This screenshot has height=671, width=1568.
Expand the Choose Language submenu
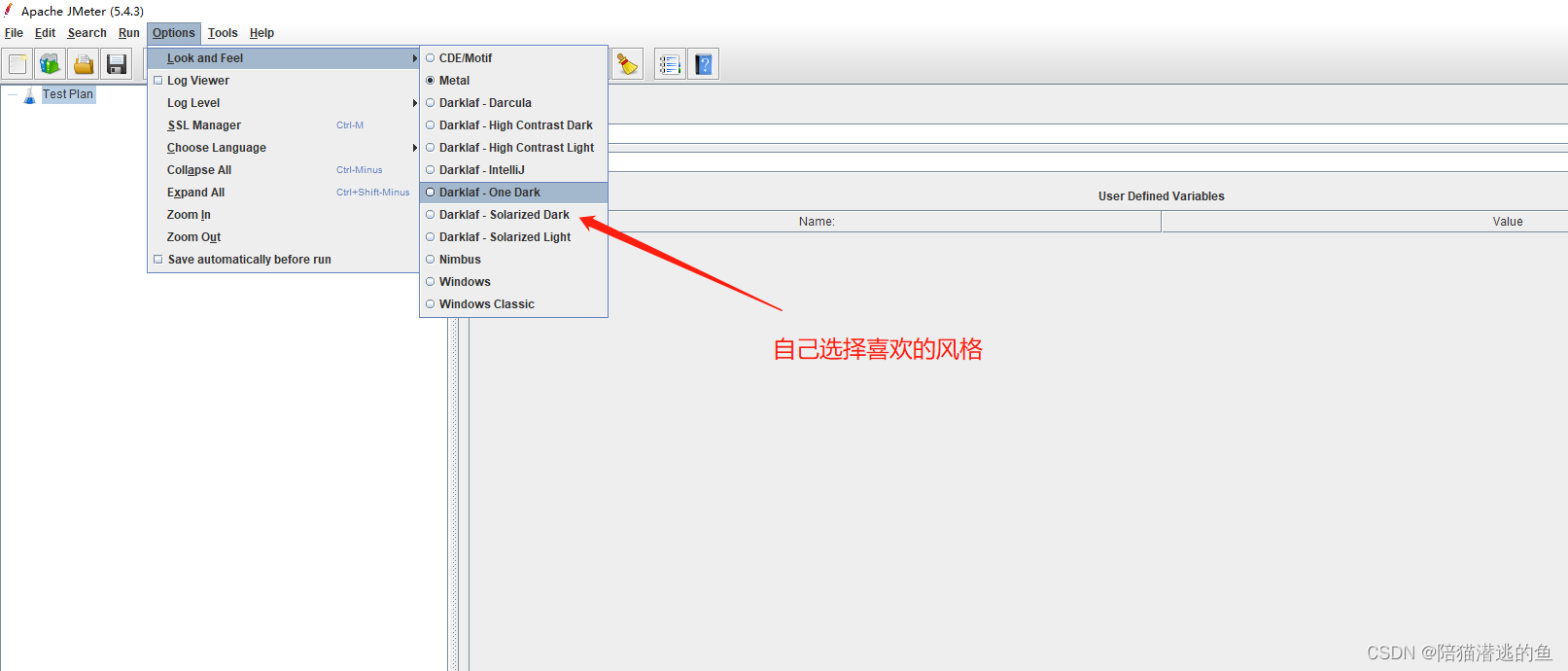283,148
